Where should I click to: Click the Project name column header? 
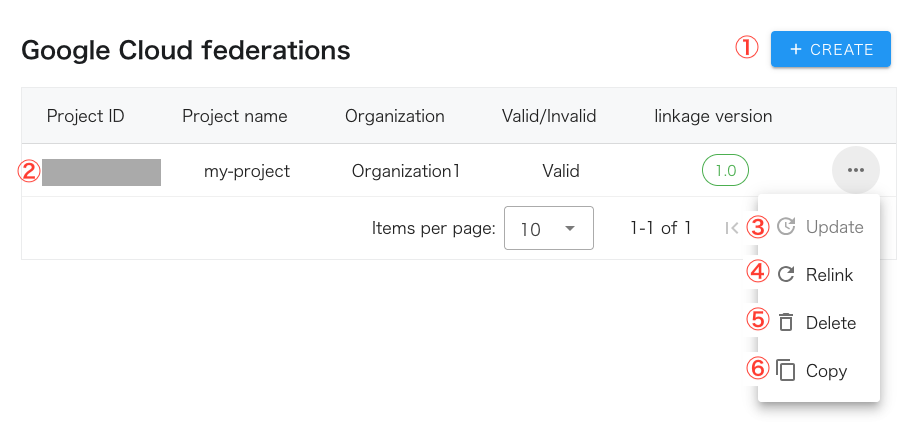click(234, 116)
